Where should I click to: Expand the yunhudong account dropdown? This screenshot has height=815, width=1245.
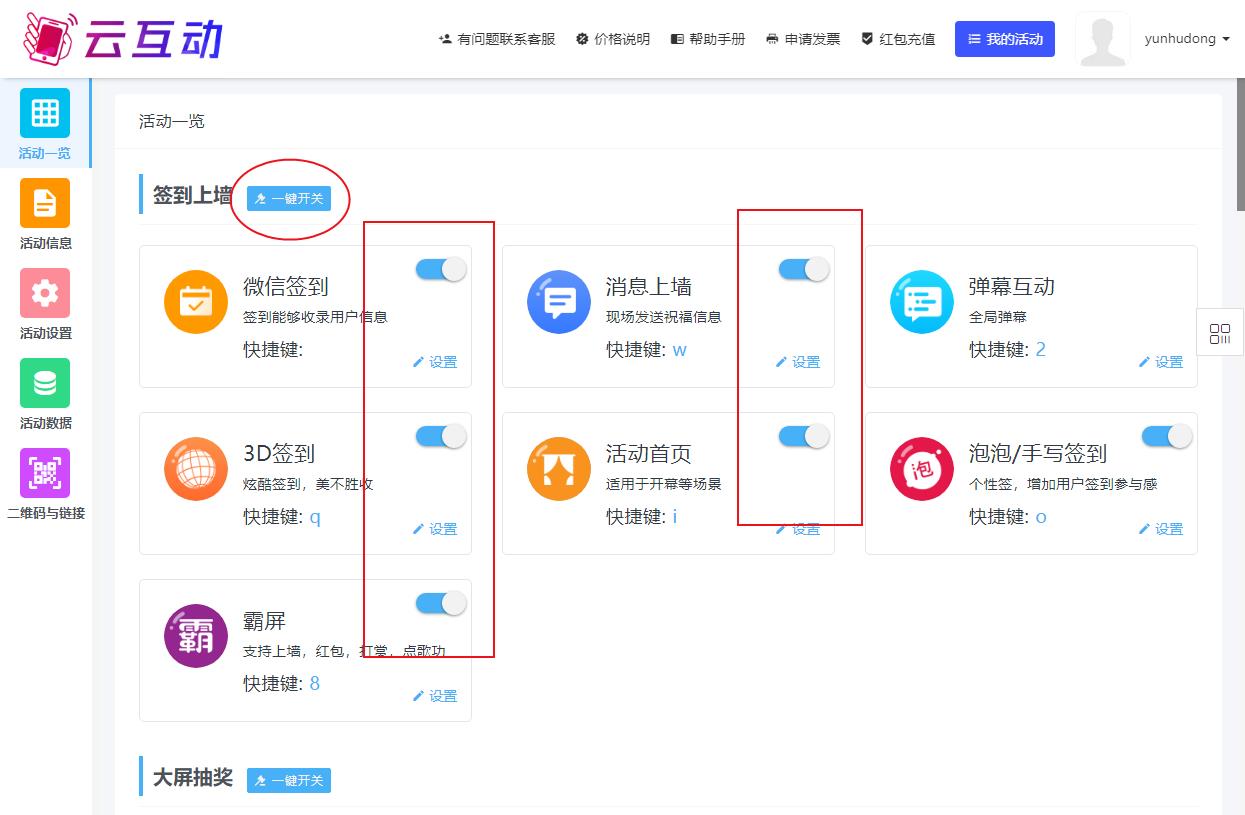click(x=1187, y=39)
